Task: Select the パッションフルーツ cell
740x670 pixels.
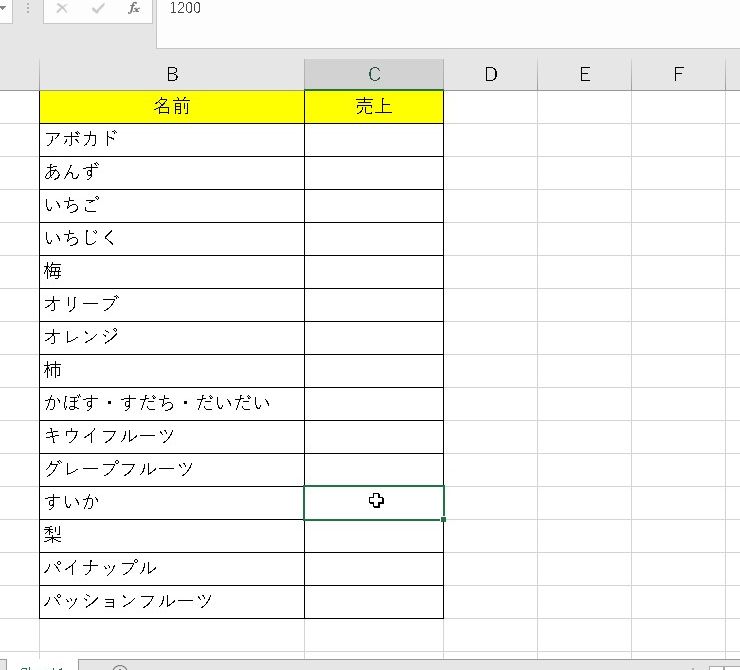Action: click(172, 602)
